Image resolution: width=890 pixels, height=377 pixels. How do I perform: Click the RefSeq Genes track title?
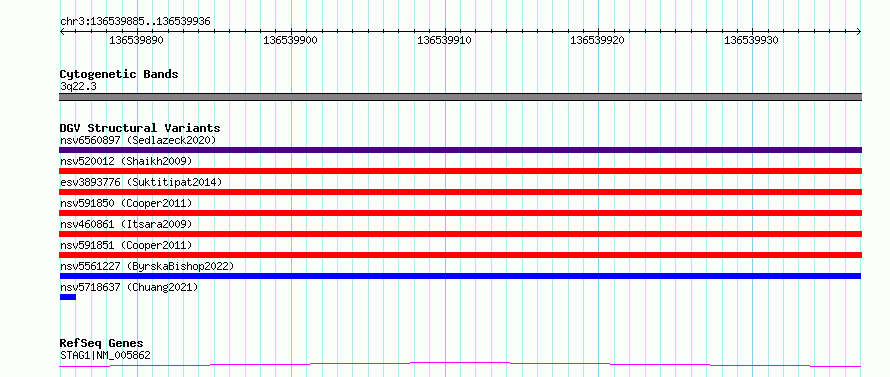(102, 344)
